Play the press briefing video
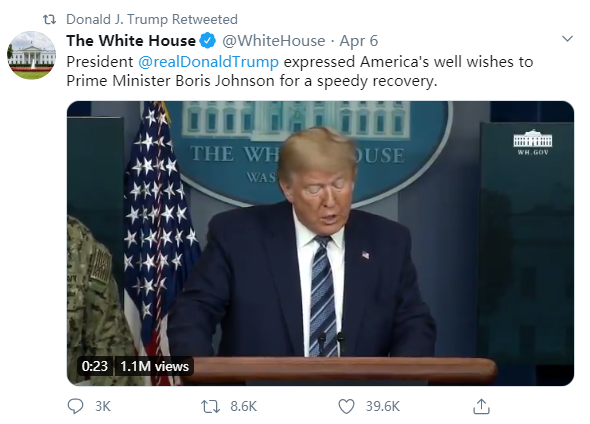 (320, 243)
